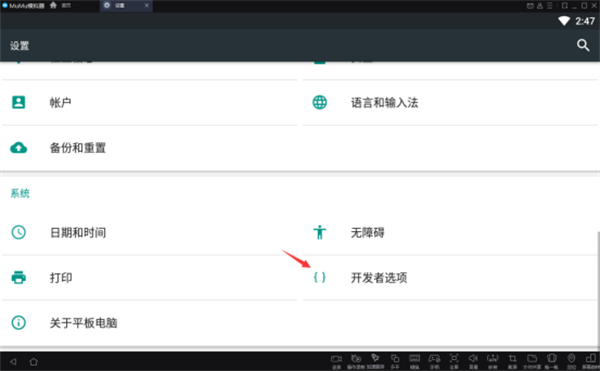Viewport: 600px width, 371px height.
Task: Click the location pin icon
Action: (x=571, y=358)
